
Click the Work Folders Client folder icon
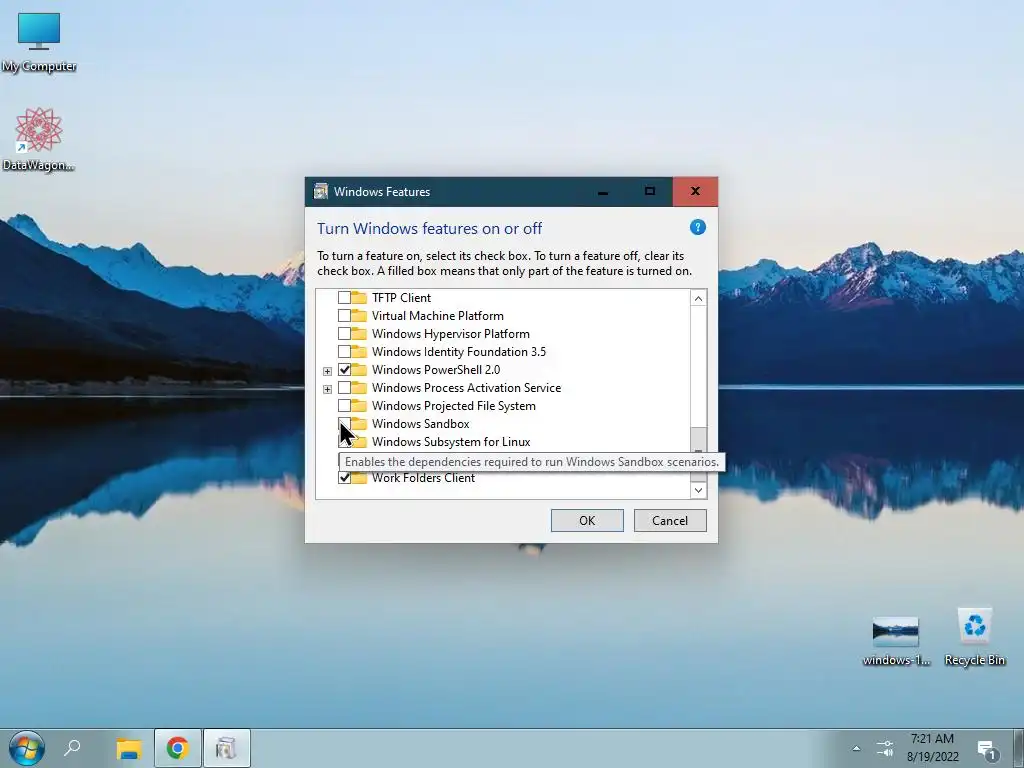pos(359,478)
